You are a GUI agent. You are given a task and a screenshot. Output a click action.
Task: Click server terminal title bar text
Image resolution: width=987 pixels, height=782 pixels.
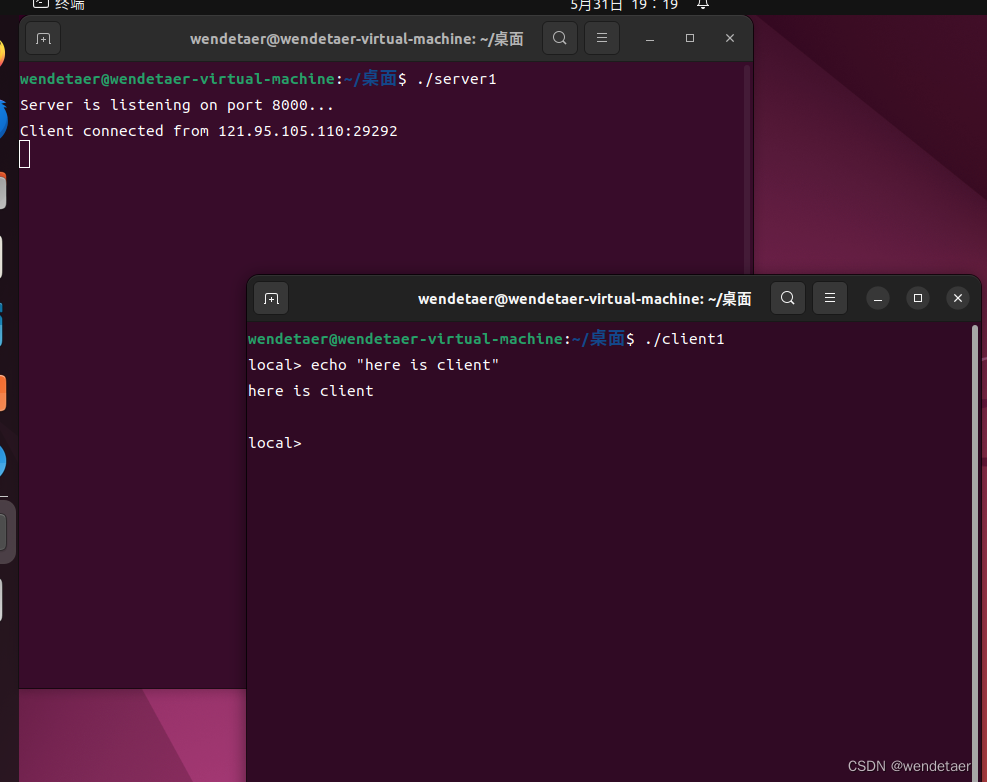click(x=356, y=39)
